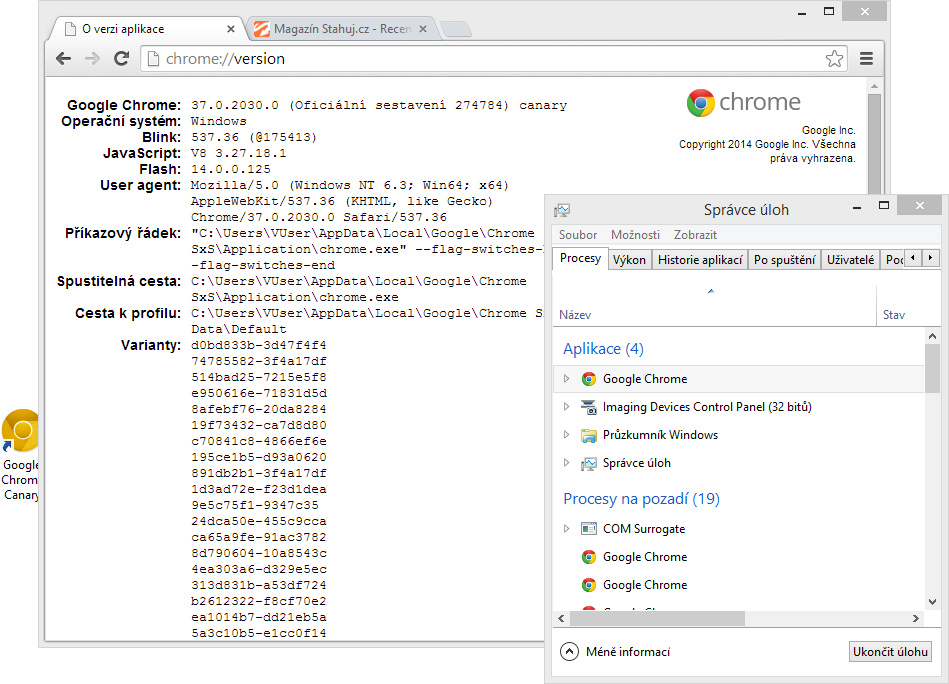Click task manager scrollbar down arrow
This screenshot has height=684, width=949.
click(932, 602)
